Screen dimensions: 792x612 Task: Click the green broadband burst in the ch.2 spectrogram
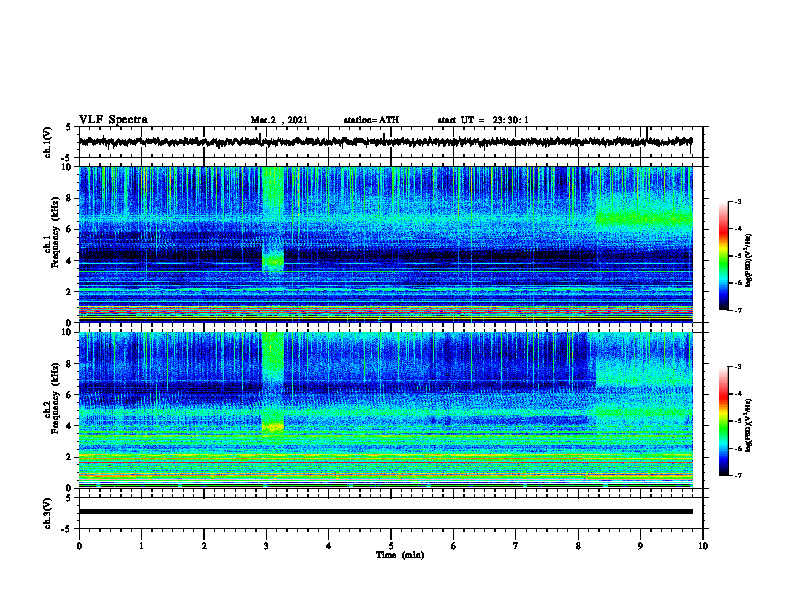(x=273, y=384)
